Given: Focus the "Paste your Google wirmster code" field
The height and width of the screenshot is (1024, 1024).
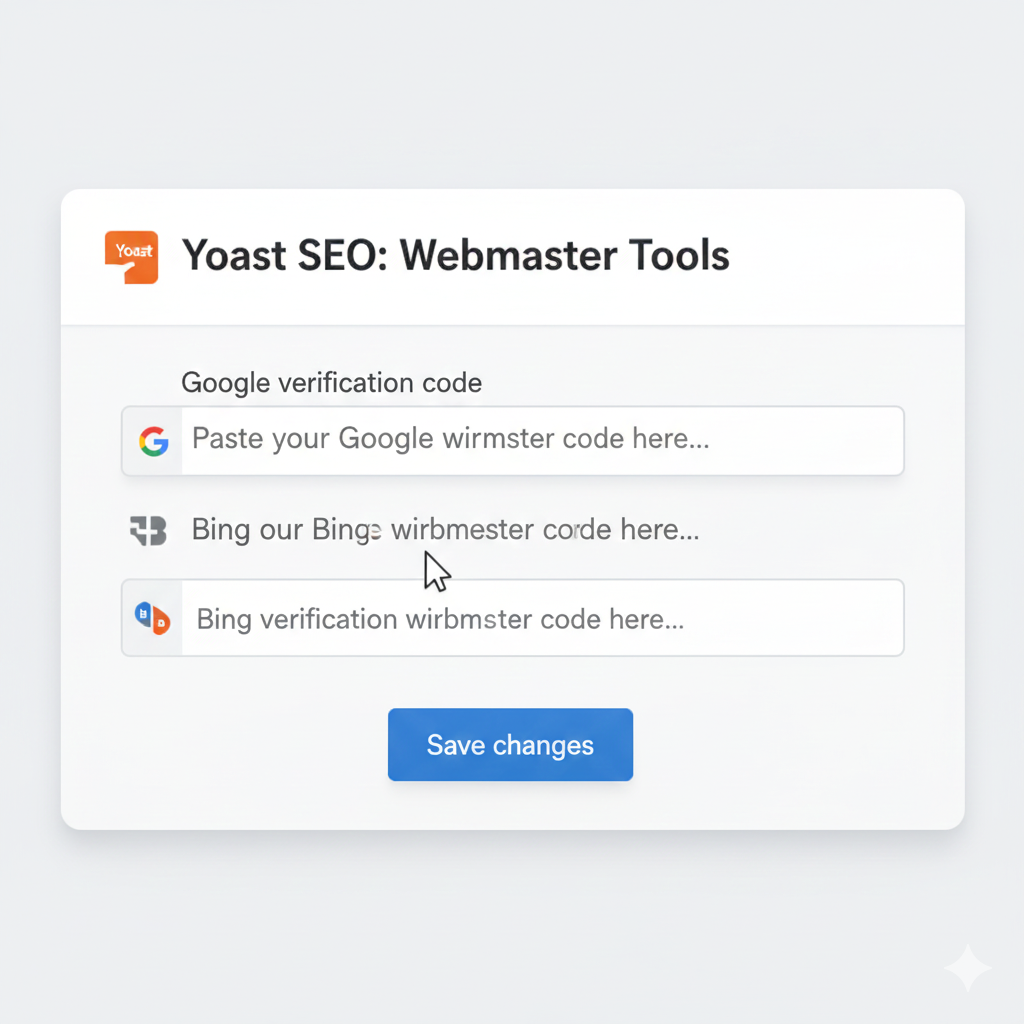Looking at the screenshot, I should (540, 441).
